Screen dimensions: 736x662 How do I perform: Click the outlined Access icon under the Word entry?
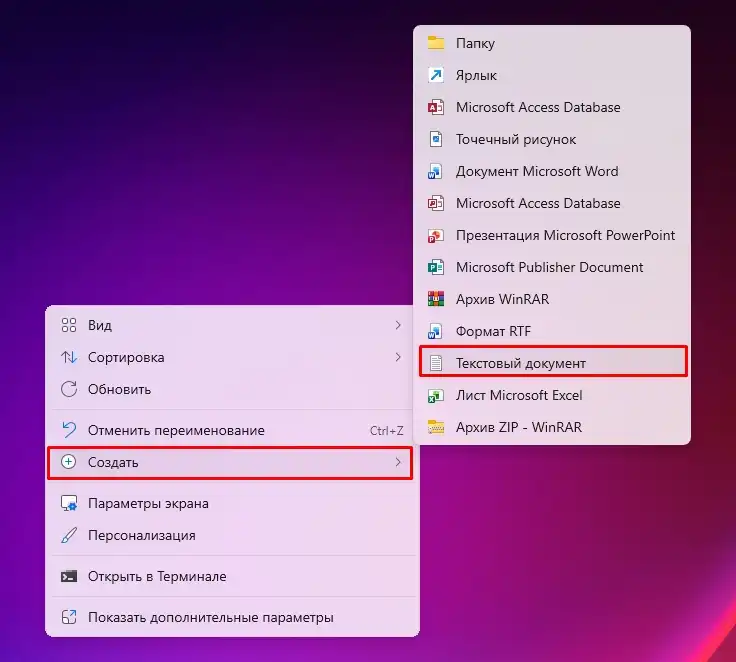pyautogui.click(x=436, y=203)
